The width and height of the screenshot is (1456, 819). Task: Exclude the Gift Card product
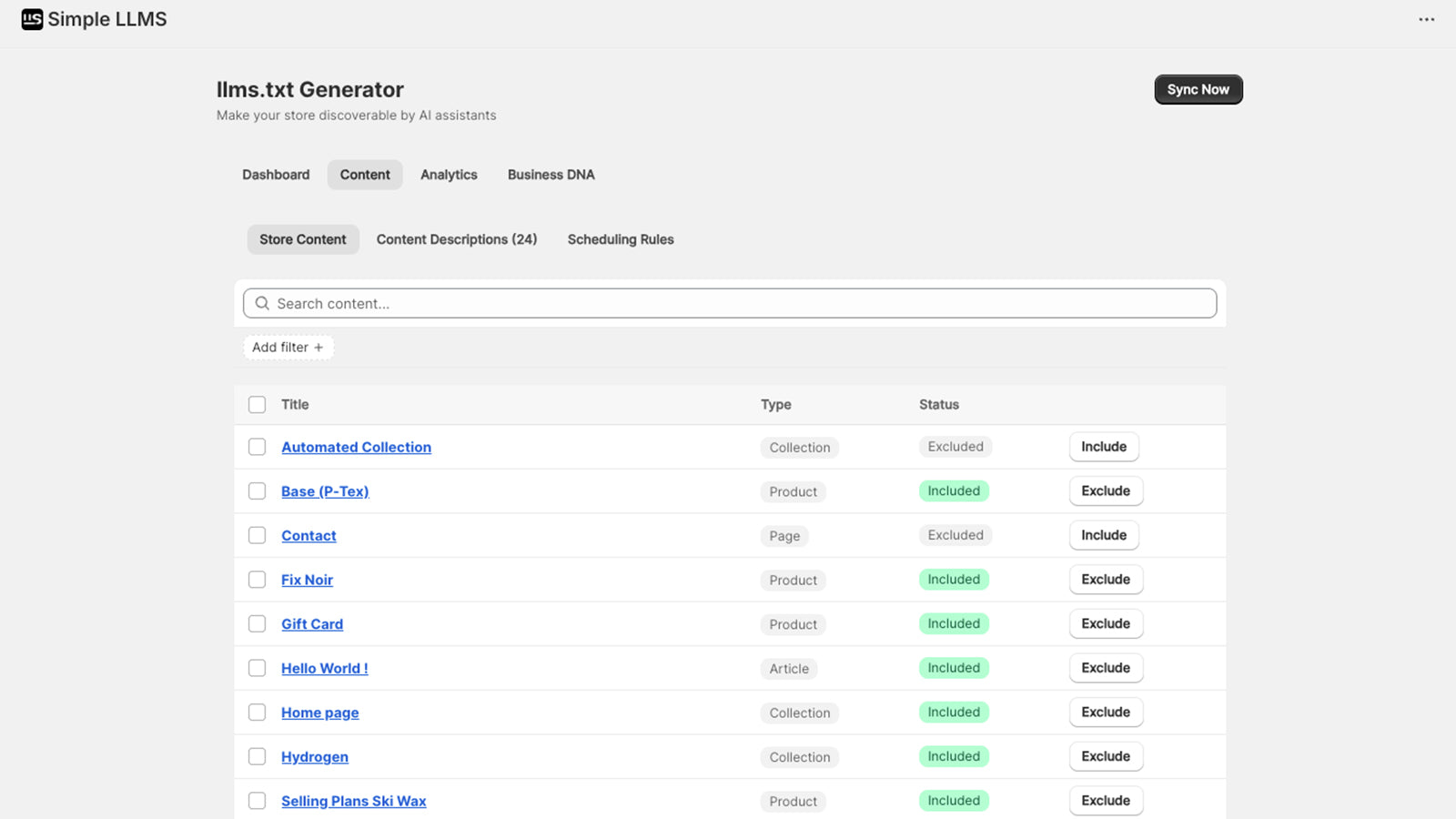[x=1105, y=623]
